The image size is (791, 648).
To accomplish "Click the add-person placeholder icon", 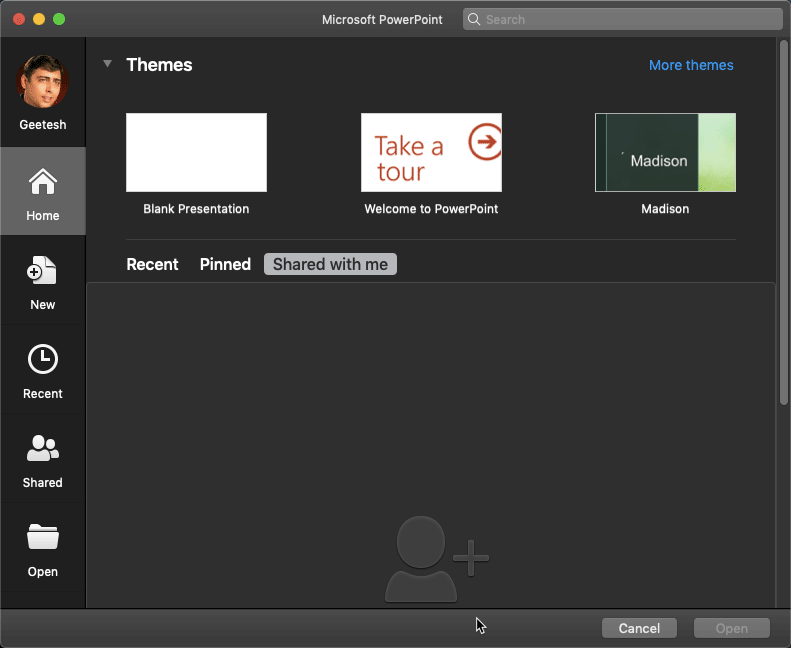I will [435, 560].
